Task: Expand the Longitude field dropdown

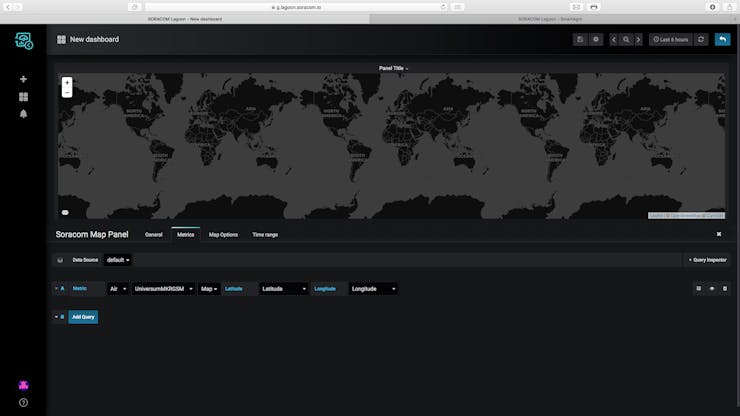Action: click(x=373, y=288)
